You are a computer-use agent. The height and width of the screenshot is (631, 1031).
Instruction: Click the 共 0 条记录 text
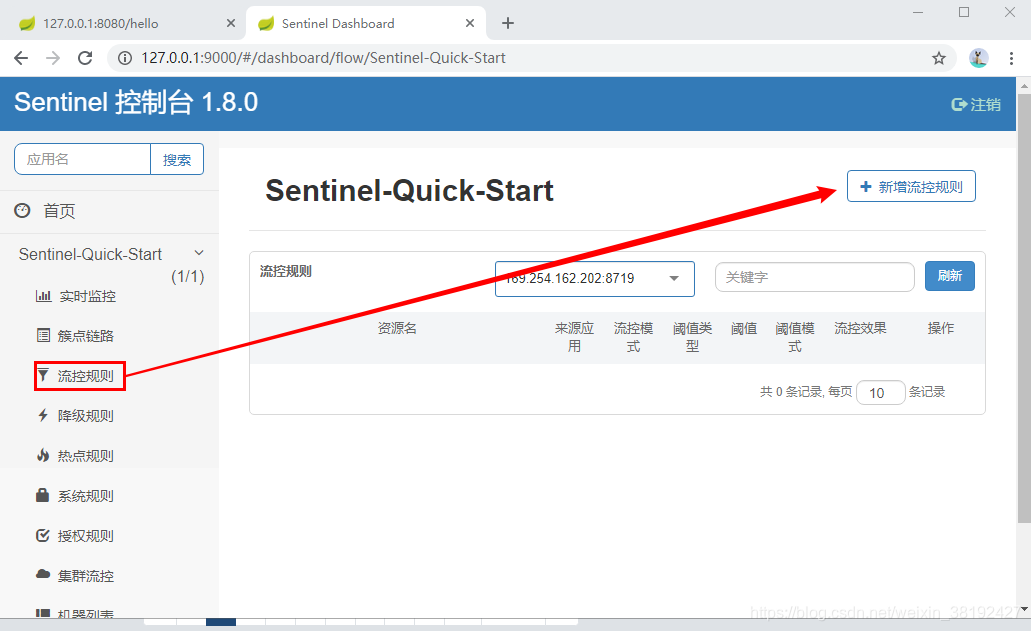[x=790, y=392]
